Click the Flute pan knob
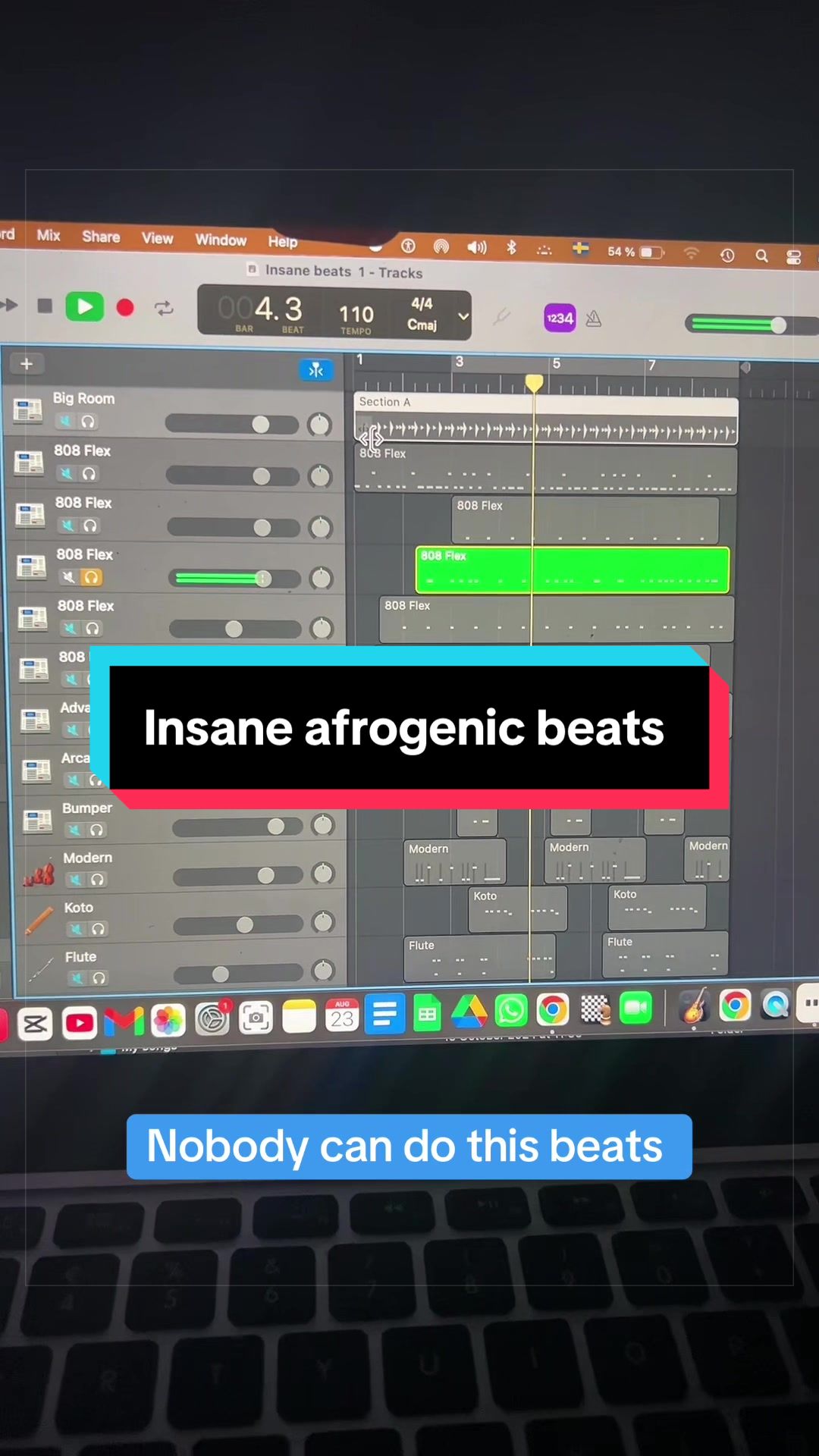 [324, 970]
